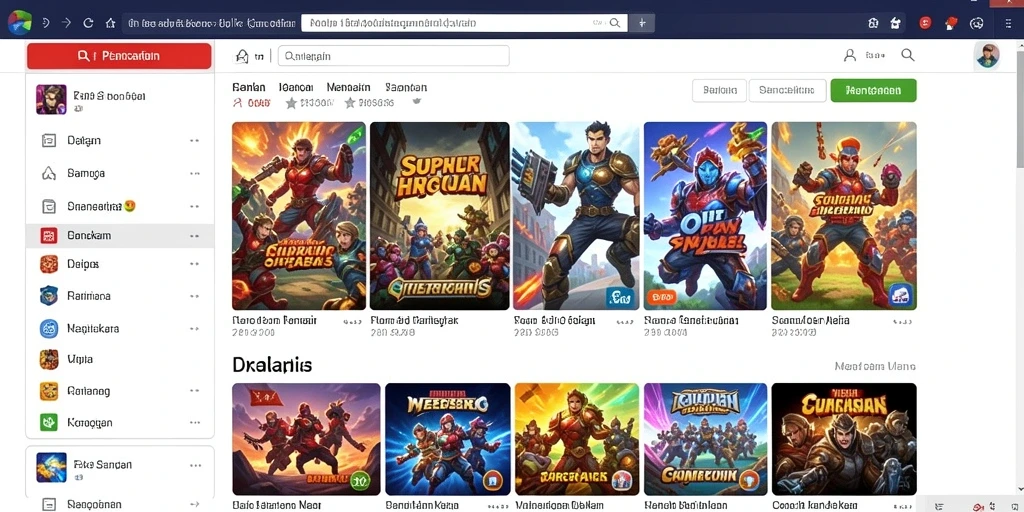Click the red circular extension icon in the toolbar
The image size is (1024, 512).
click(x=925, y=23)
